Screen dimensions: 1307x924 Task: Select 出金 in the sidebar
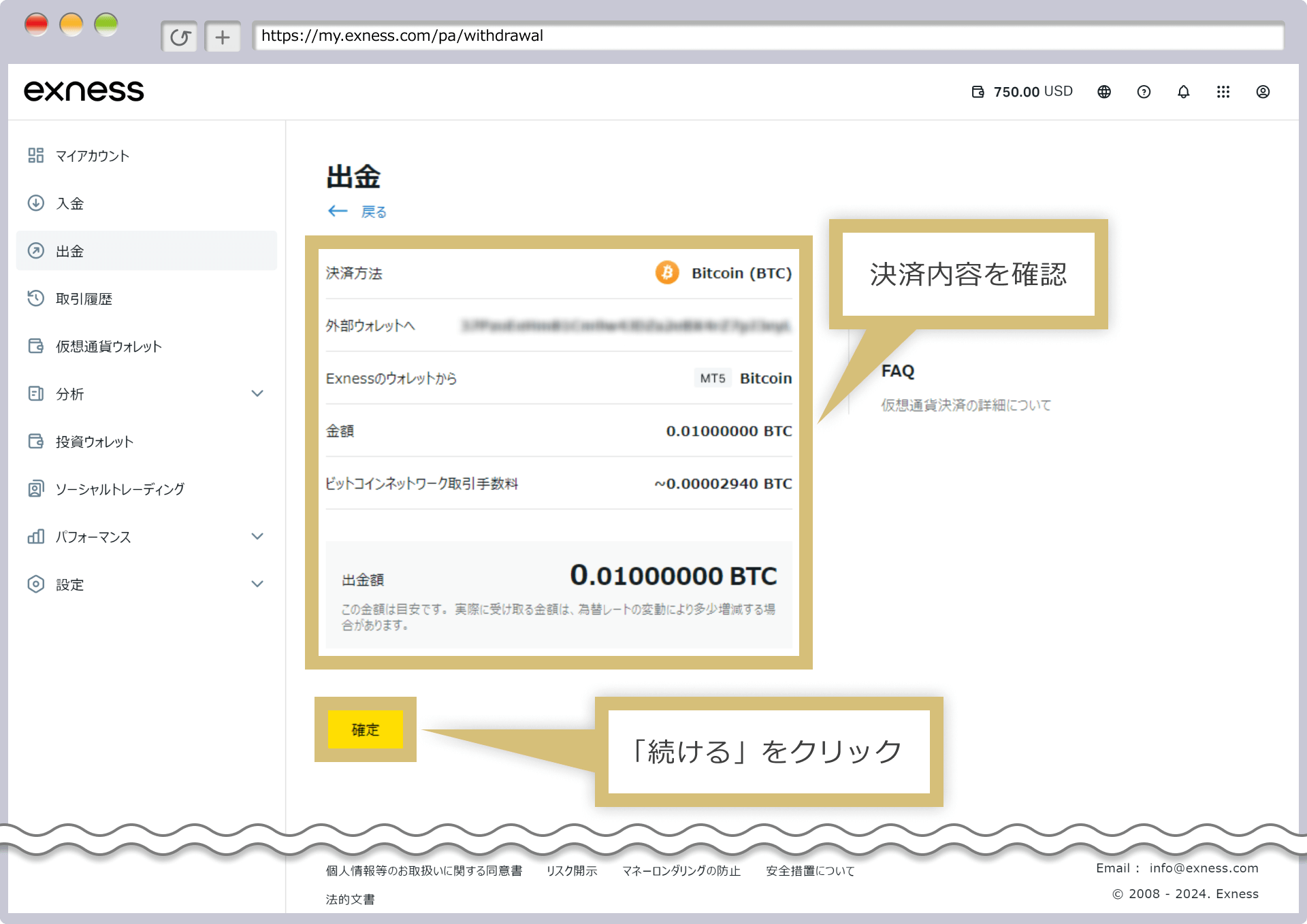146,251
